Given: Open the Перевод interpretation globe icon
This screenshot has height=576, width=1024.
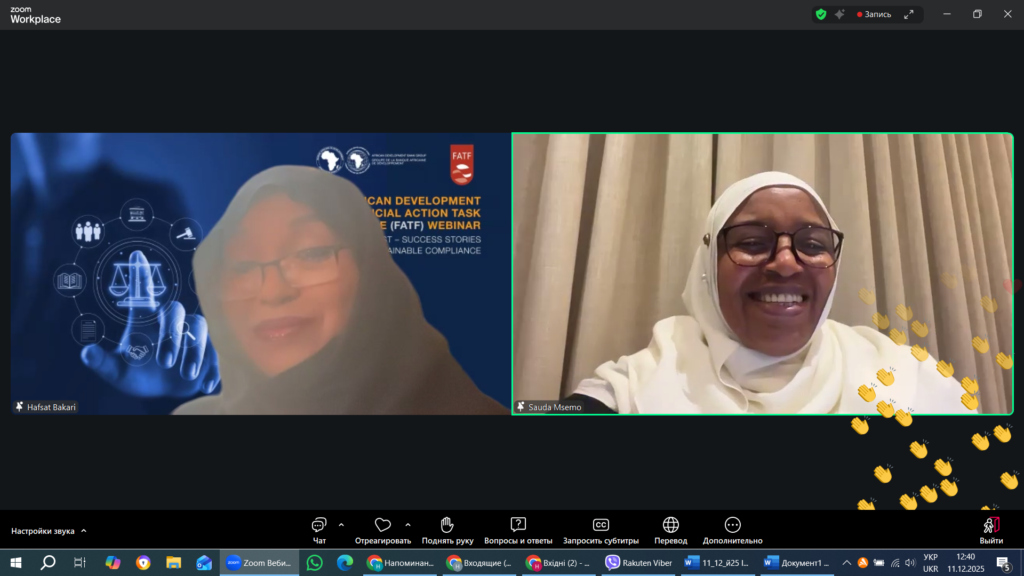Looking at the screenshot, I should click(670, 526).
